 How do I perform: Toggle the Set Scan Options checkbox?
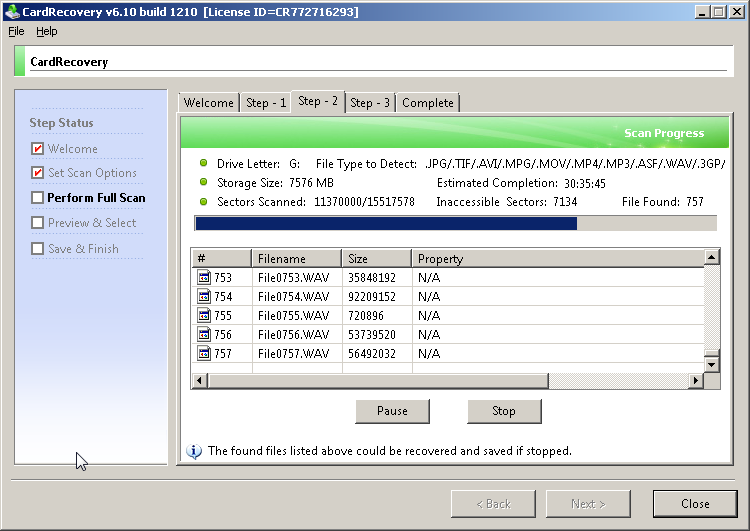click(37, 173)
